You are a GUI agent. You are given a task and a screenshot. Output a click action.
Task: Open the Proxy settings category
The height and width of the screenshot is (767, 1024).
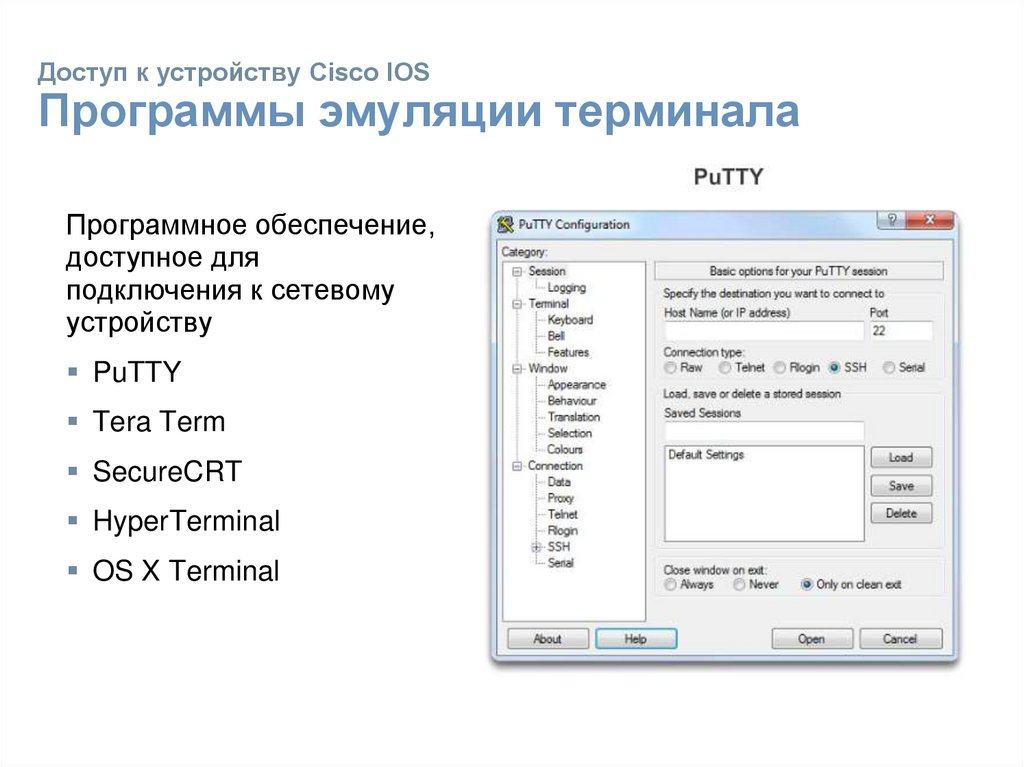(x=560, y=498)
